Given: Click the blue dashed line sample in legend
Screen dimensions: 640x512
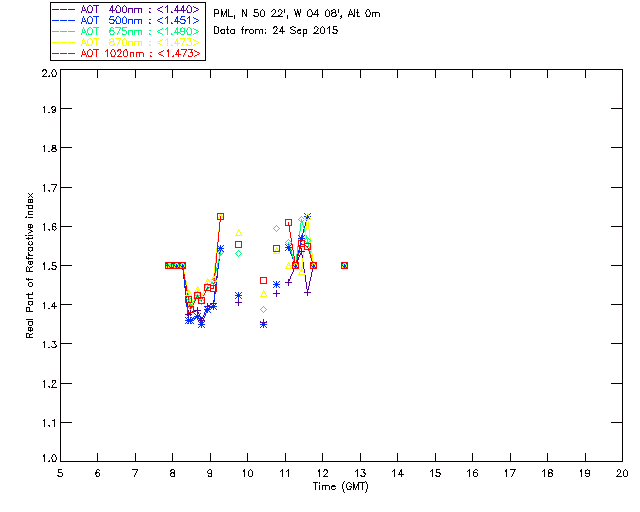Looking at the screenshot, I should pyautogui.click(x=64, y=20).
